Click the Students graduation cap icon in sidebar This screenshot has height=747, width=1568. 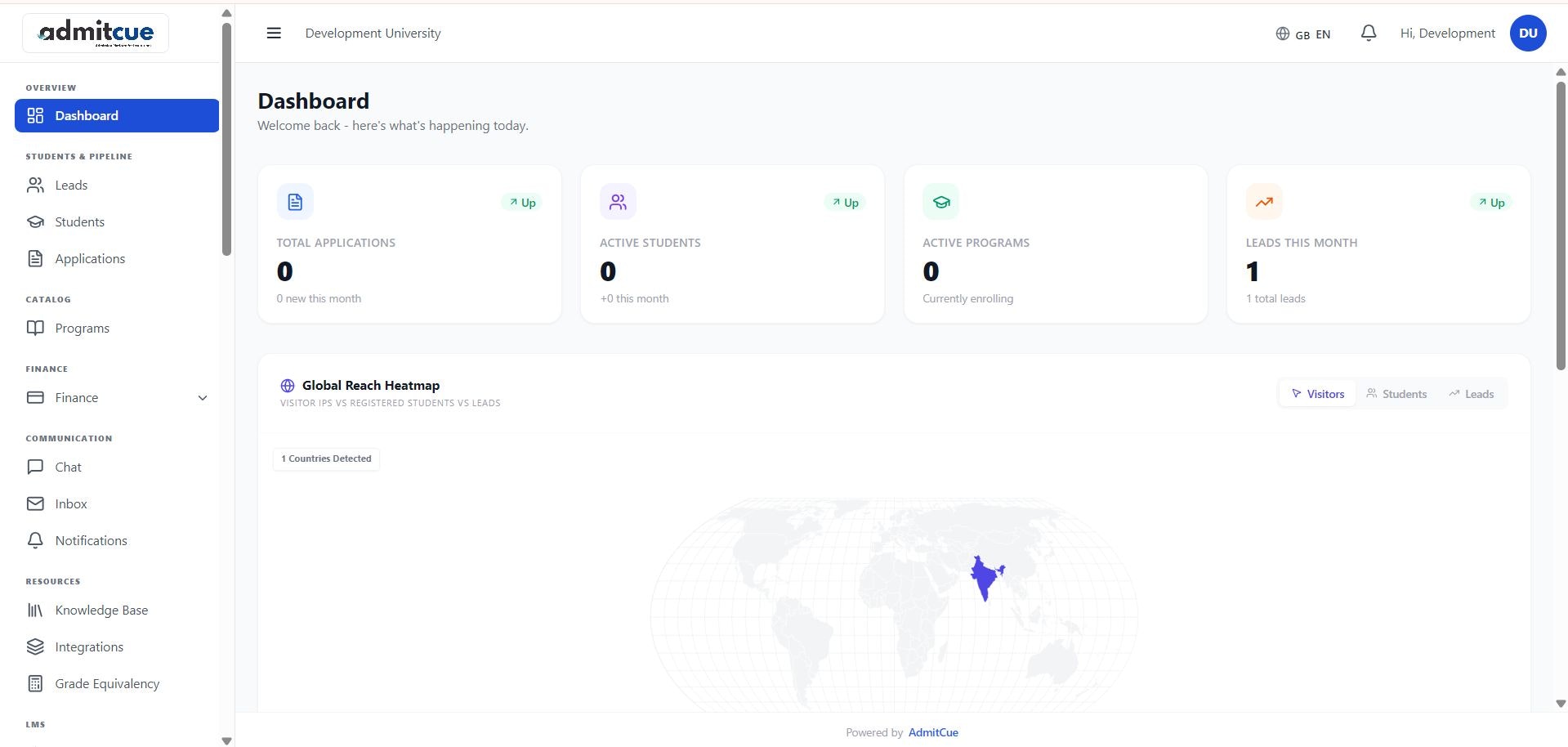point(35,222)
